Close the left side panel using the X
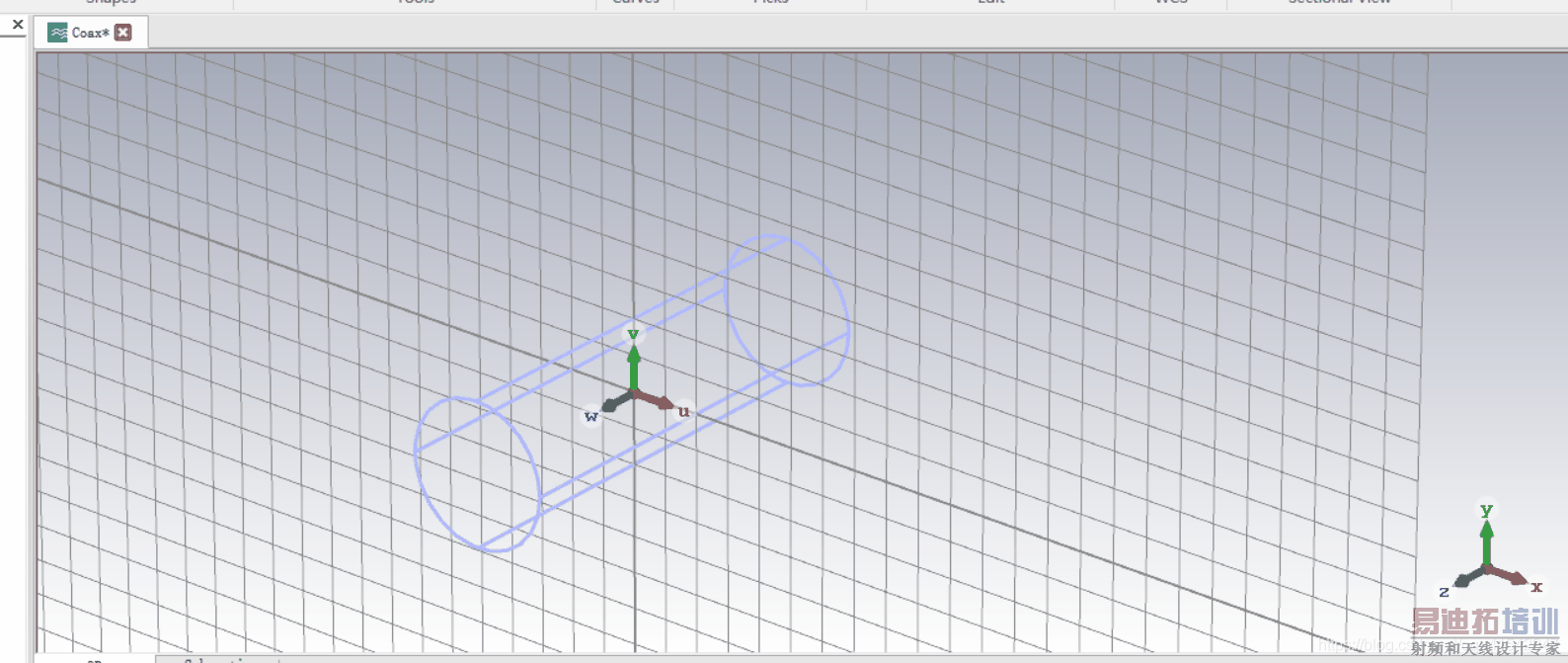 pyautogui.click(x=17, y=25)
